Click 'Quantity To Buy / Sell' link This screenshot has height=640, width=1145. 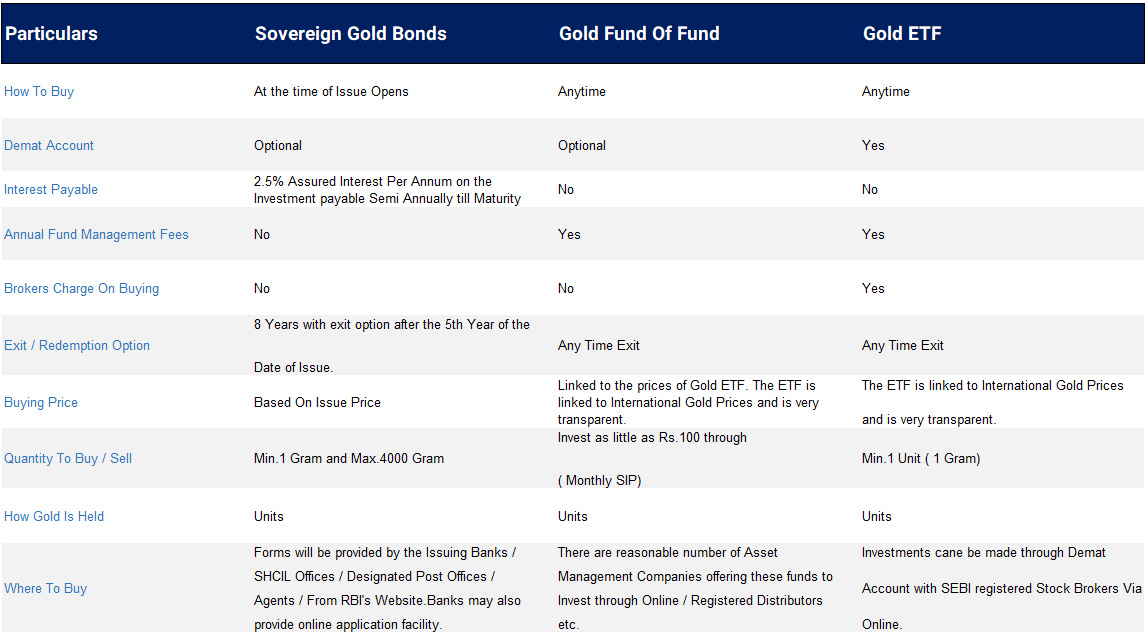tap(68, 459)
